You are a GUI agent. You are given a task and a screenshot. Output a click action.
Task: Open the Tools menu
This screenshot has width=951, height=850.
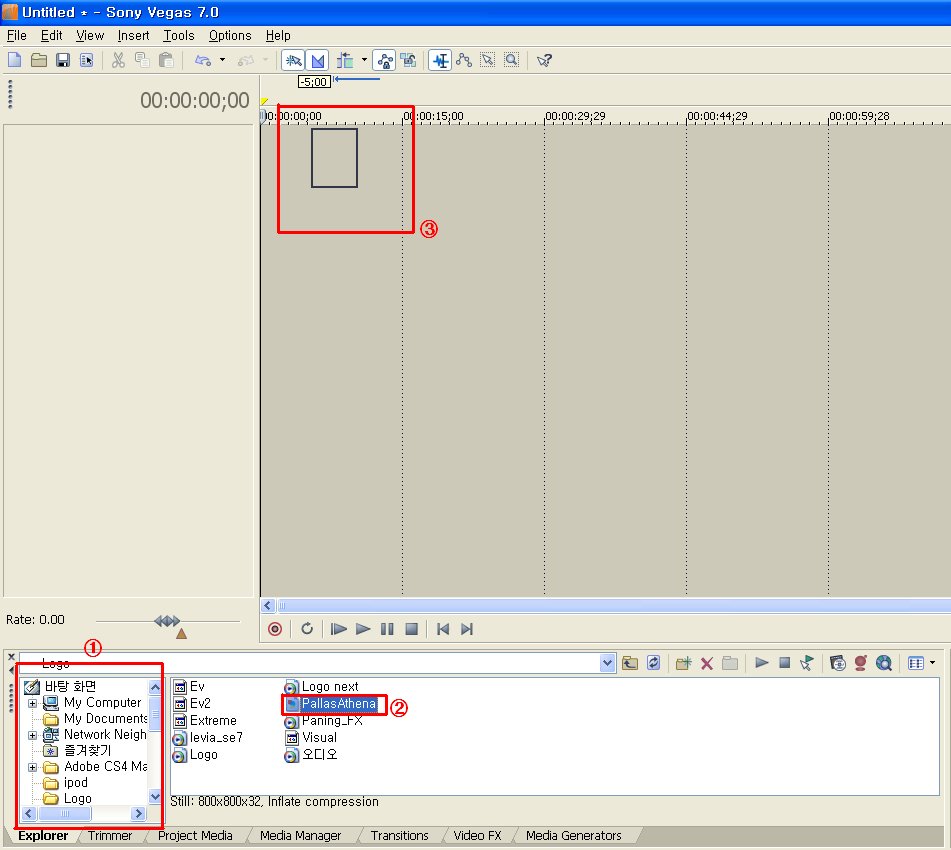click(179, 36)
